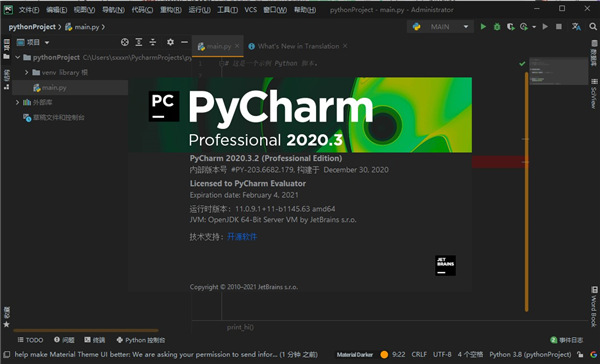Click the orange circle indicator in status bar

[x=384, y=354]
